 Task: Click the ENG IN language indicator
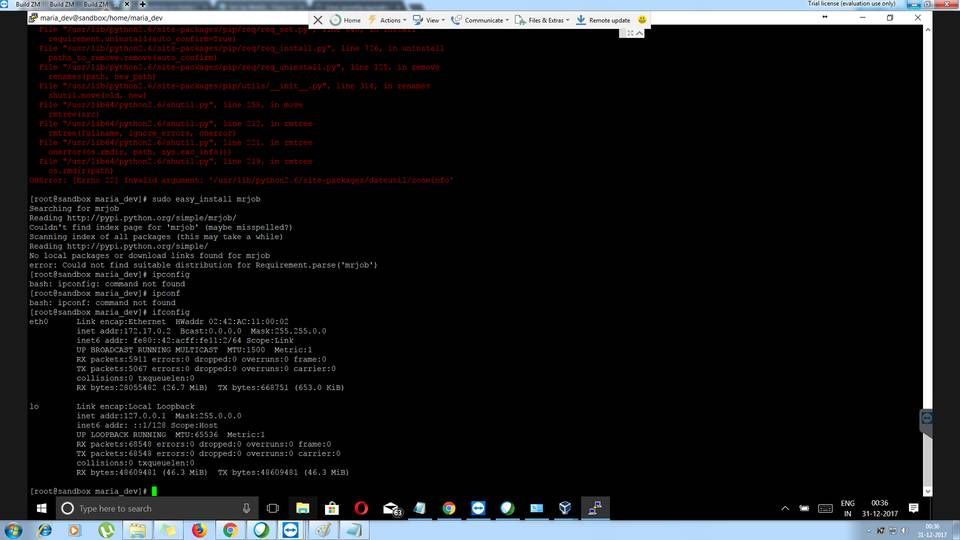pyautogui.click(x=847, y=508)
